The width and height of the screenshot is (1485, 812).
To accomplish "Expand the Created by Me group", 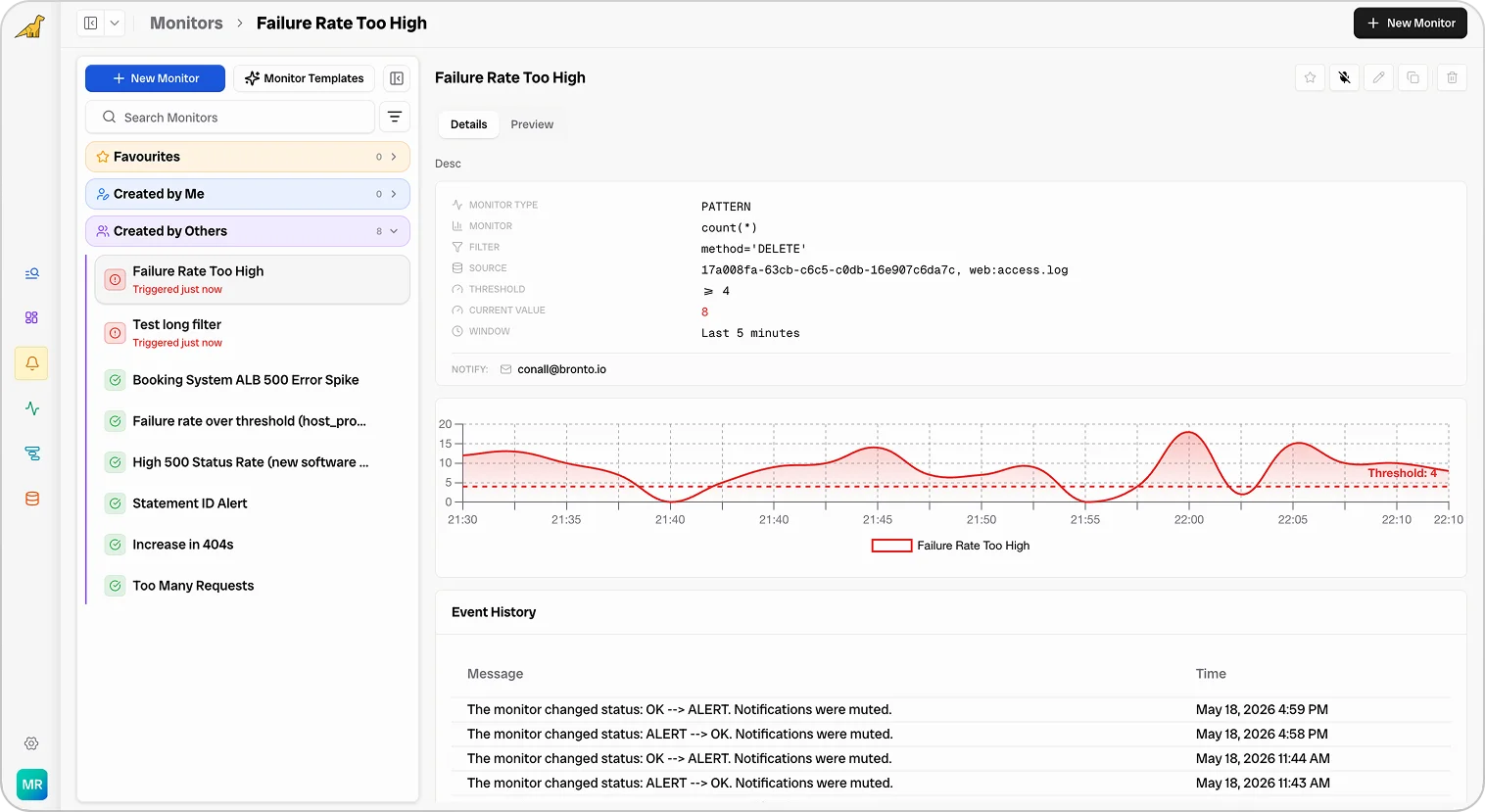I will (247, 194).
